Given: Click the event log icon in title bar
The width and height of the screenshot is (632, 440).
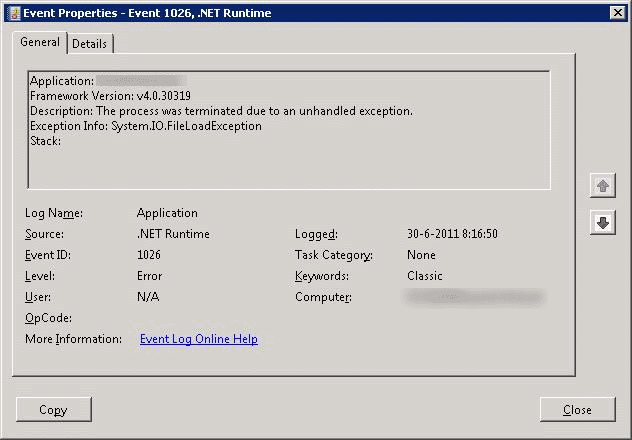Looking at the screenshot, I should click(x=14, y=13).
